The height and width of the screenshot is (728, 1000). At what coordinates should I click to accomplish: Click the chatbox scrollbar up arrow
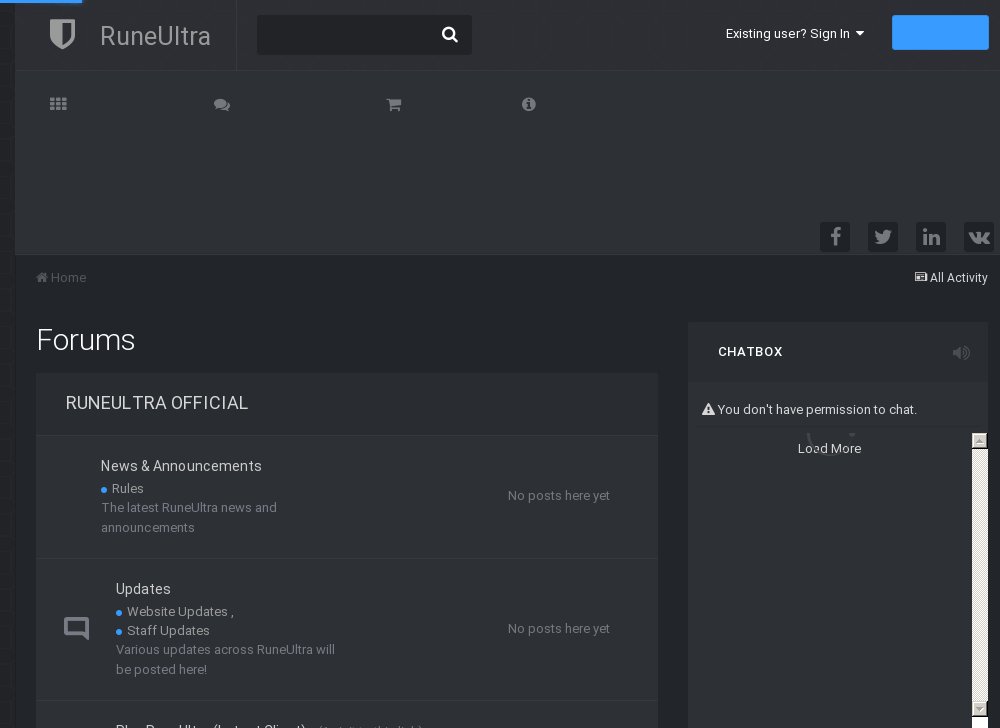point(979,441)
